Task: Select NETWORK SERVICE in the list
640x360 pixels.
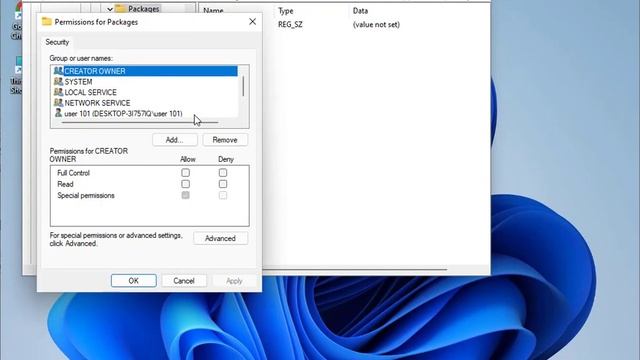Action: (98, 103)
